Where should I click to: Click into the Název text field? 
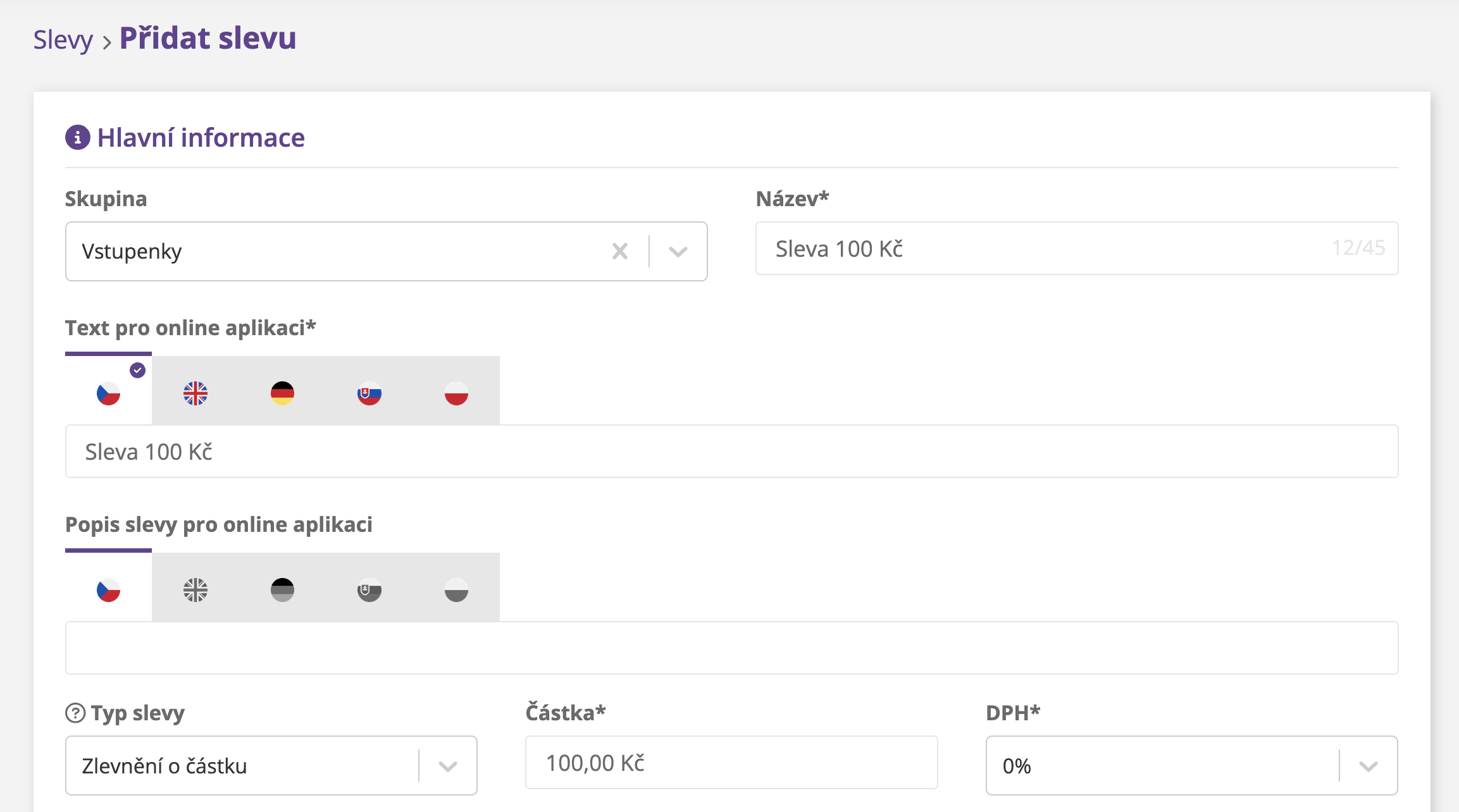tap(1044, 249)
